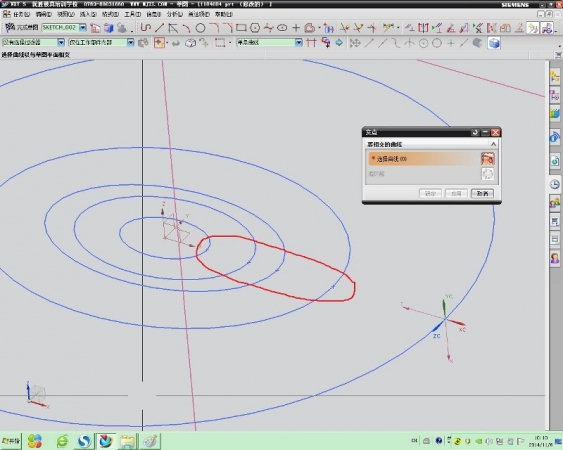Toggle the Create Inferred Constraints button
Viewport: 563px width, 450px height.
coord(532,28)
